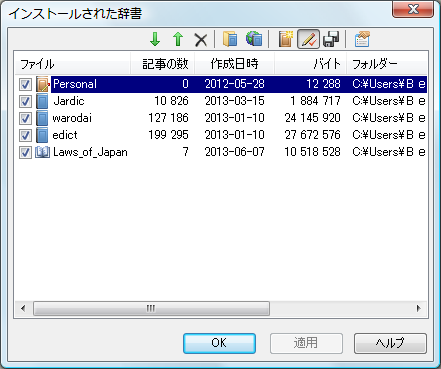Image resolution: width=441 pixels, height=369 pixels.
Task: Click byte size 10 518 528
Action: [313, 152]
